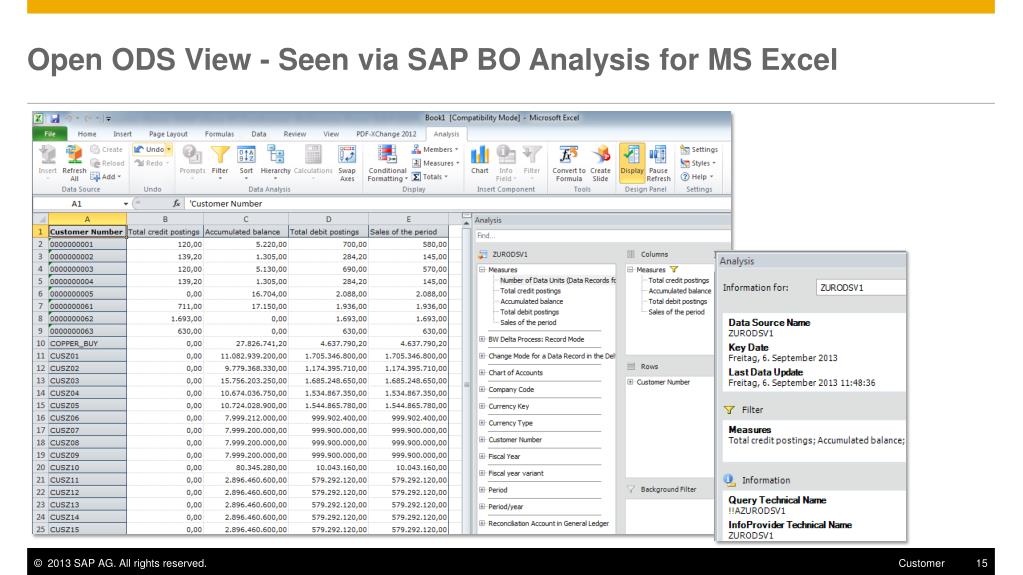1023x575 pixels.
Task: Switch to the Home tab
Action: (87, 134)
